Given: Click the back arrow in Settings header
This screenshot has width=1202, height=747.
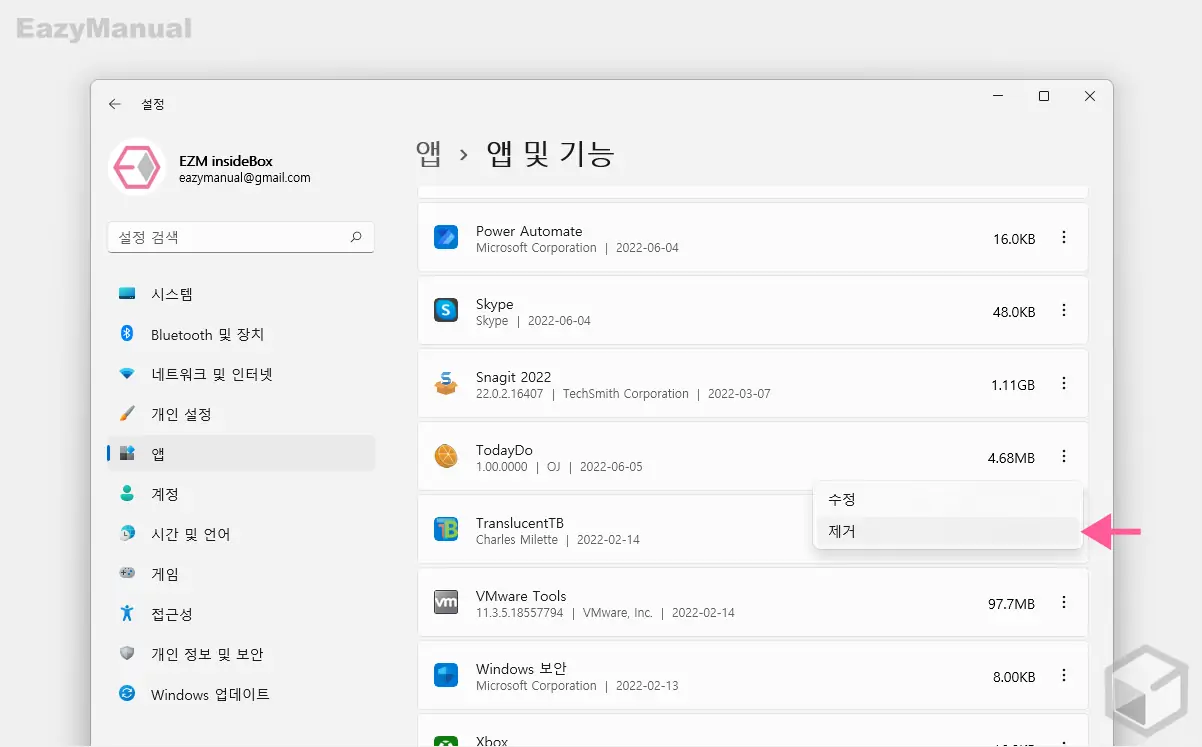Looking at the screenshot, I should [115, 104].
